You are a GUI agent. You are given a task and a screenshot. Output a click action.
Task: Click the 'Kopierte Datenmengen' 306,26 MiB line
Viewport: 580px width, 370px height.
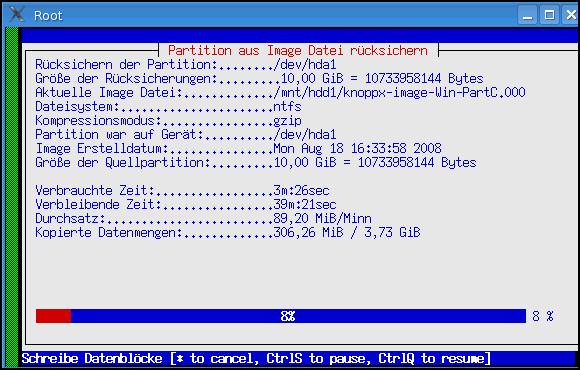(x=228, y=232)
